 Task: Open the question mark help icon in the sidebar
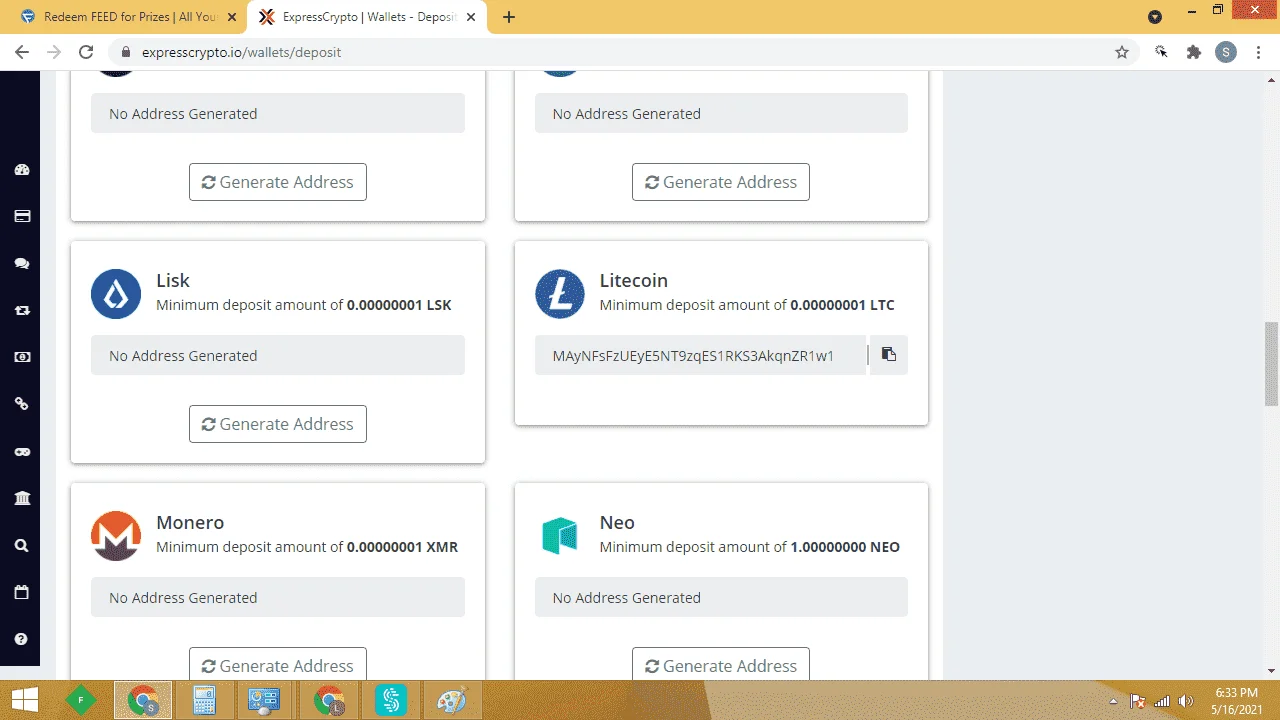pyautogui.click(x=21, y=639)
